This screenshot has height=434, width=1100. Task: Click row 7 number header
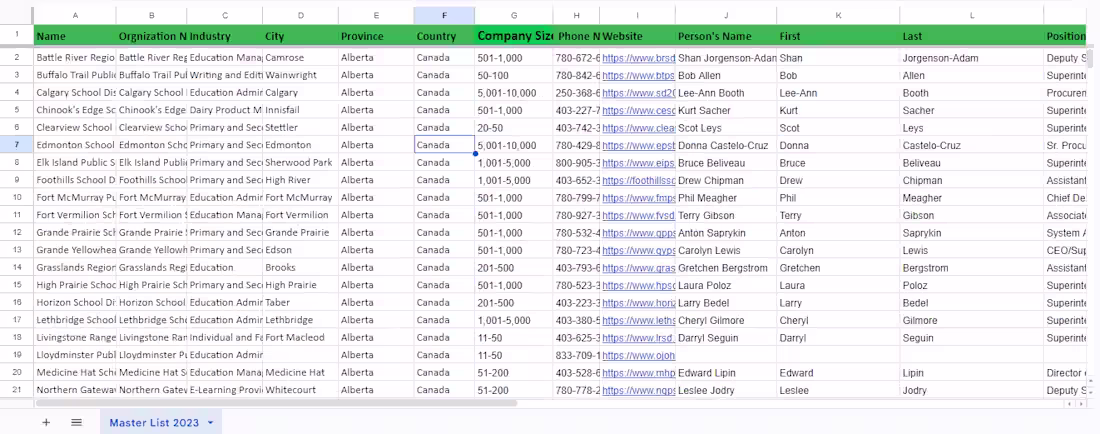pyautogui.click(x=17, y=145)
